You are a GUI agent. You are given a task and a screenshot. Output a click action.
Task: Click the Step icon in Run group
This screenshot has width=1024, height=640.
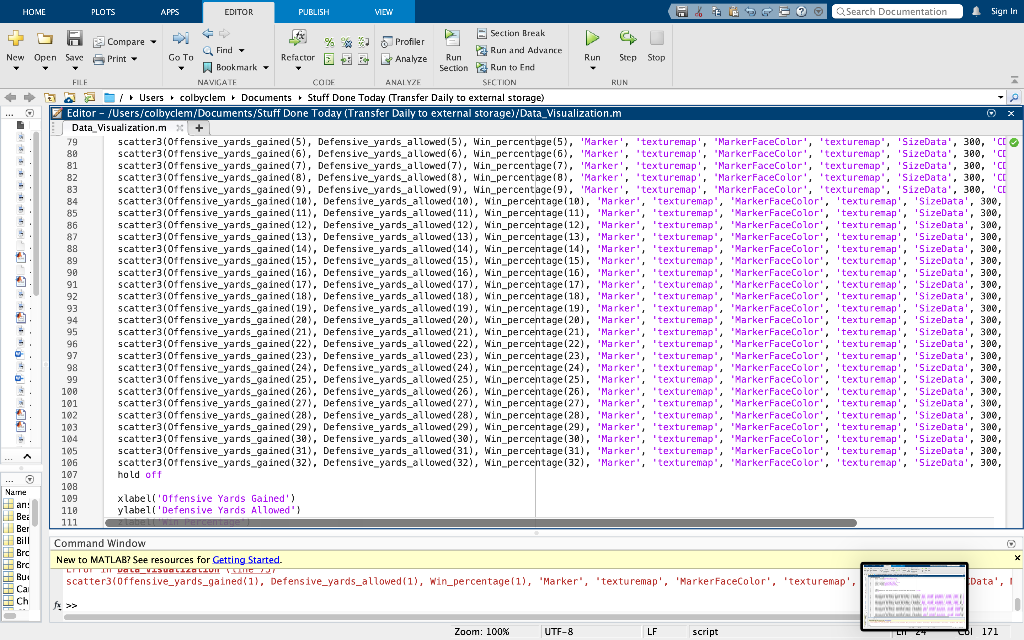tap(628, 38)
